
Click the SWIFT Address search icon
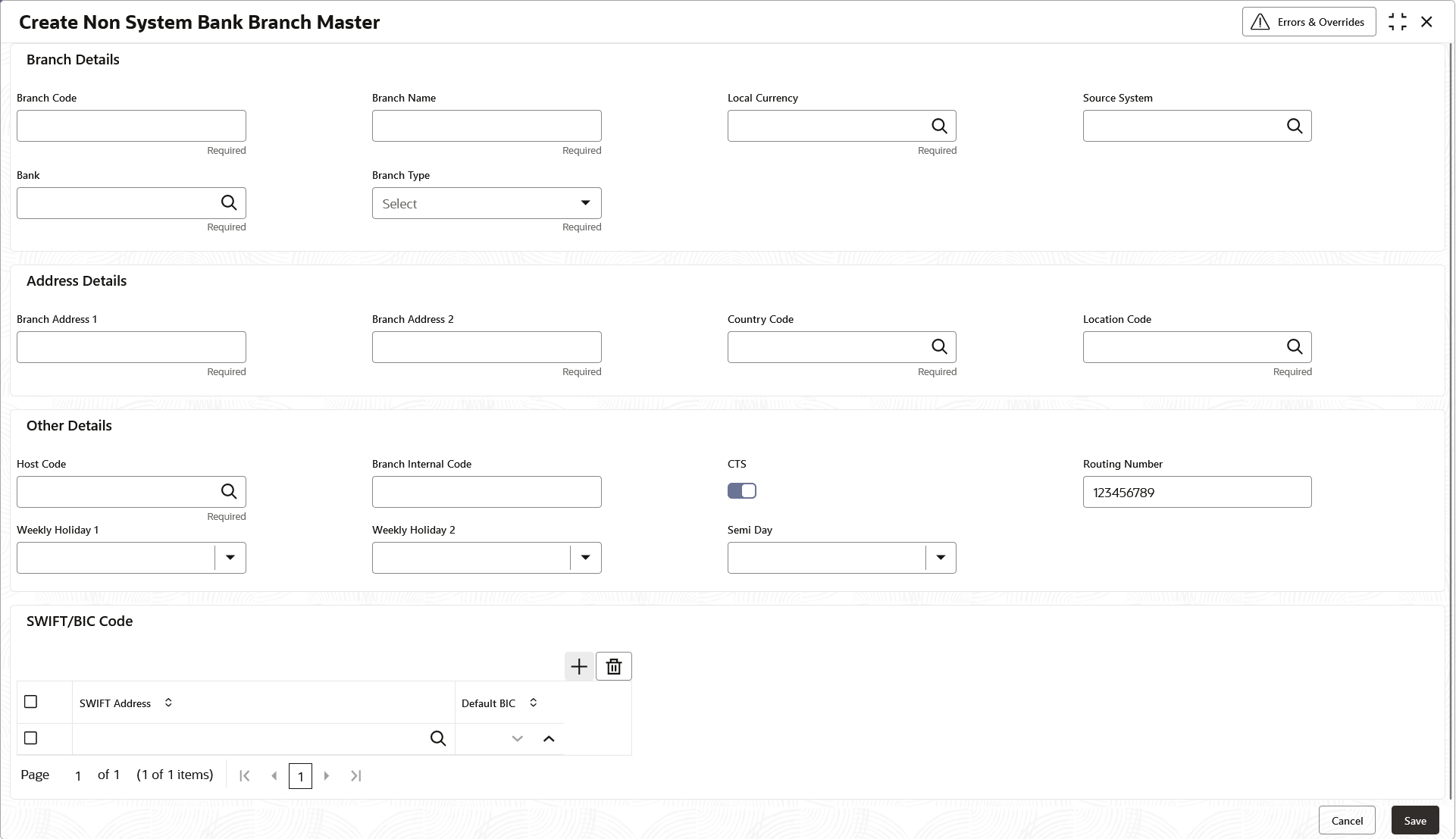coord(438,737)
